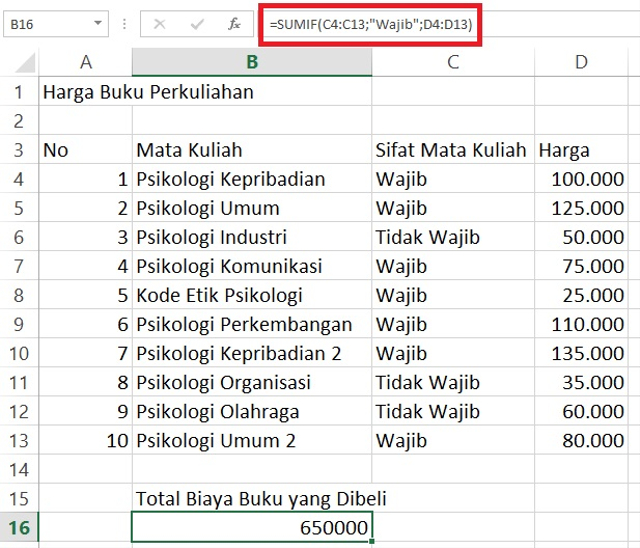Select column B header
This screenshot has height=548, width=640.
point(252,62)
